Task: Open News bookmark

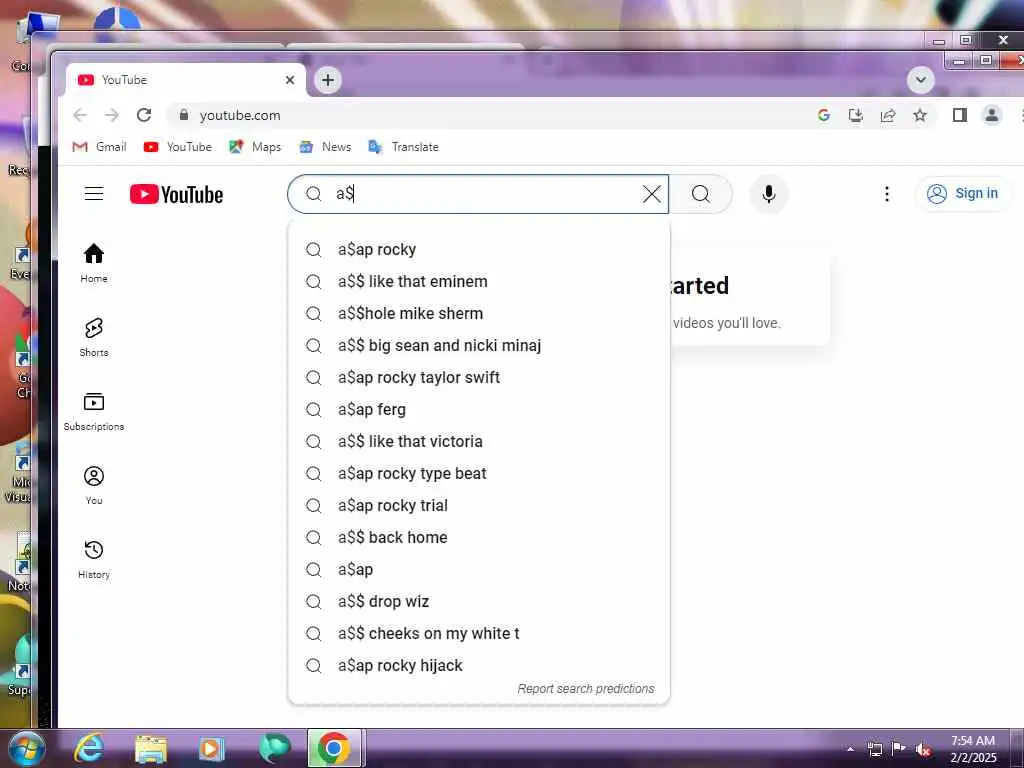Action: point(325,147)
